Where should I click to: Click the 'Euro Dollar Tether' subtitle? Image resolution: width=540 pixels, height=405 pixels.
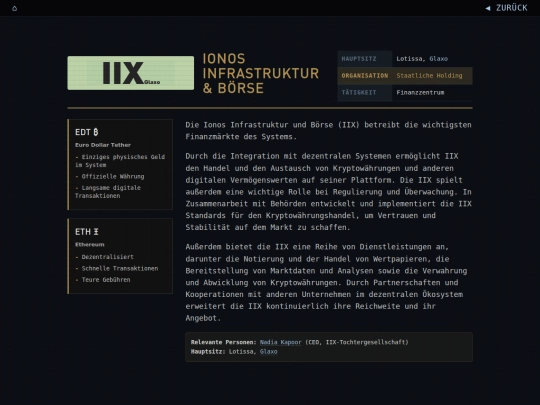[x=103, y=145]
